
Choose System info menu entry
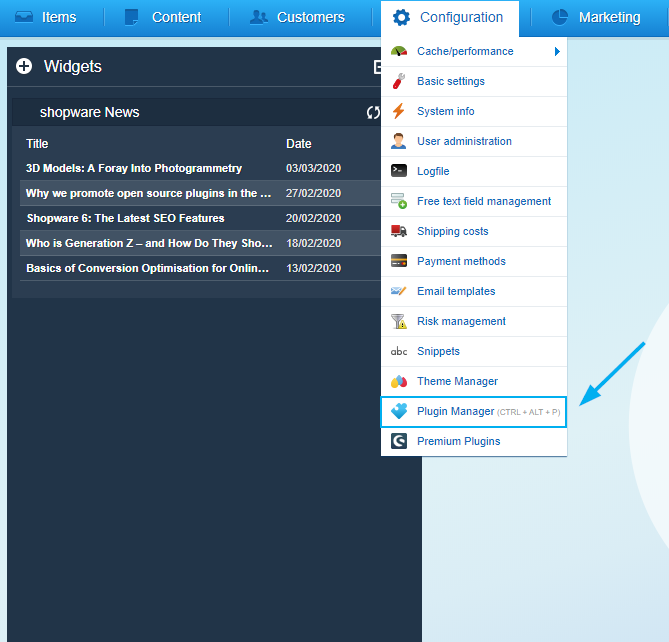474,111
